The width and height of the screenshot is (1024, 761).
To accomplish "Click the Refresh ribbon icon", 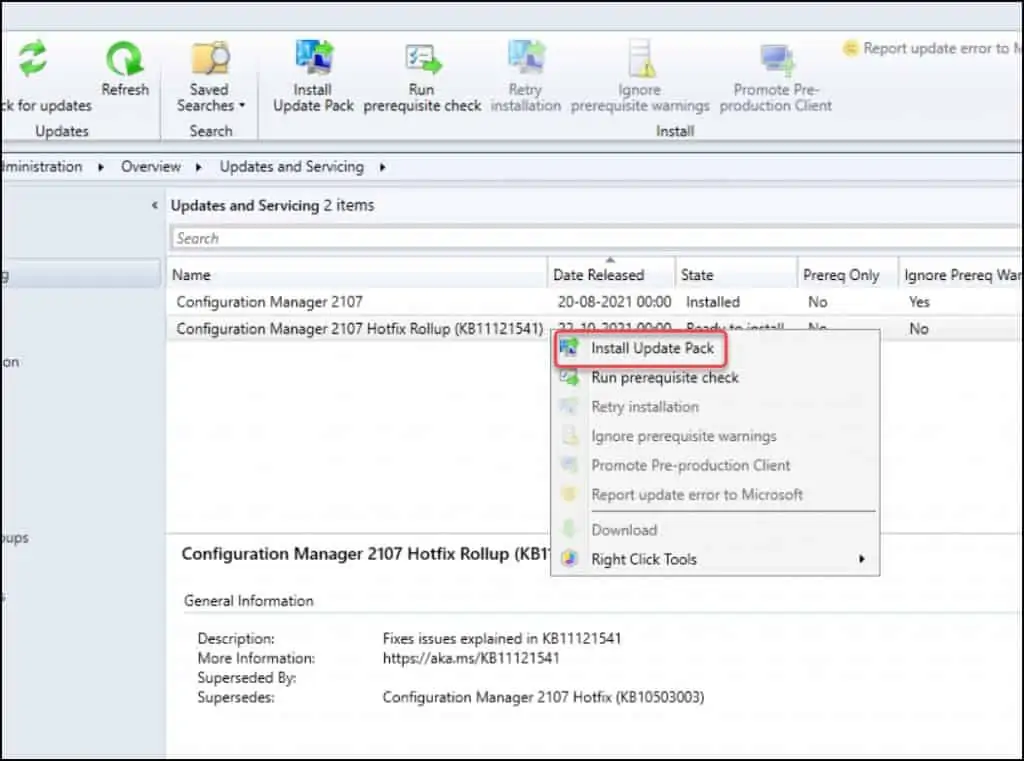I will [x=124, y=59].
